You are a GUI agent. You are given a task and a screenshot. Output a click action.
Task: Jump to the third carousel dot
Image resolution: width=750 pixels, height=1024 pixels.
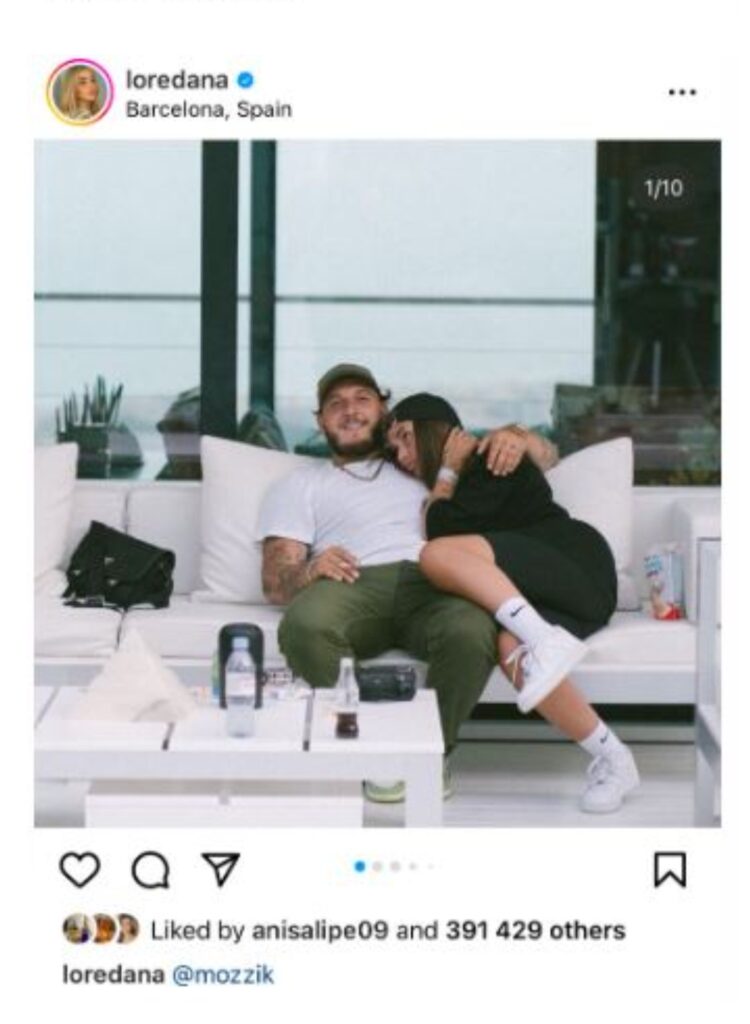coord(395,867)
